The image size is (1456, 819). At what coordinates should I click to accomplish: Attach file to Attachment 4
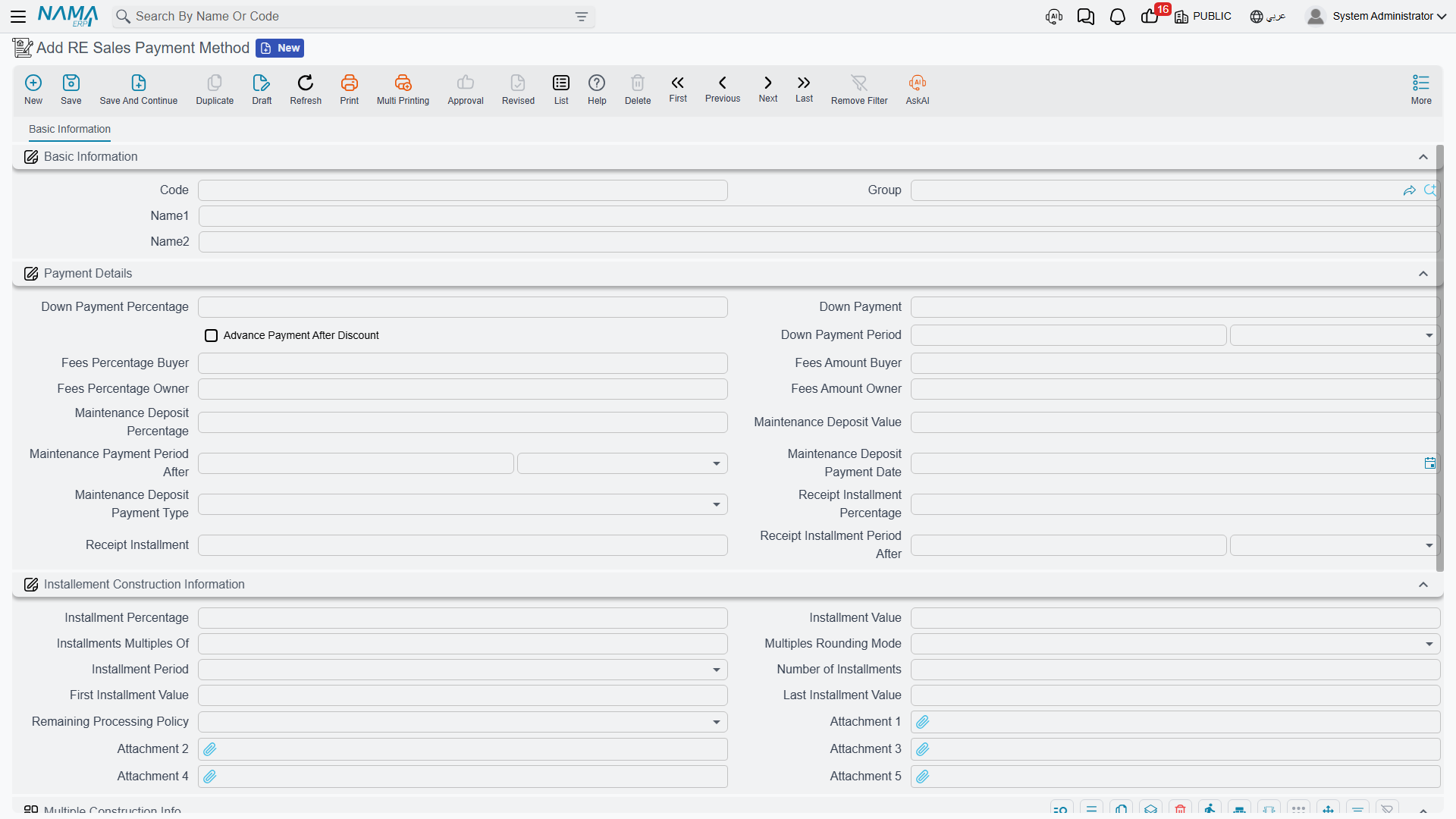click(210, 777)
